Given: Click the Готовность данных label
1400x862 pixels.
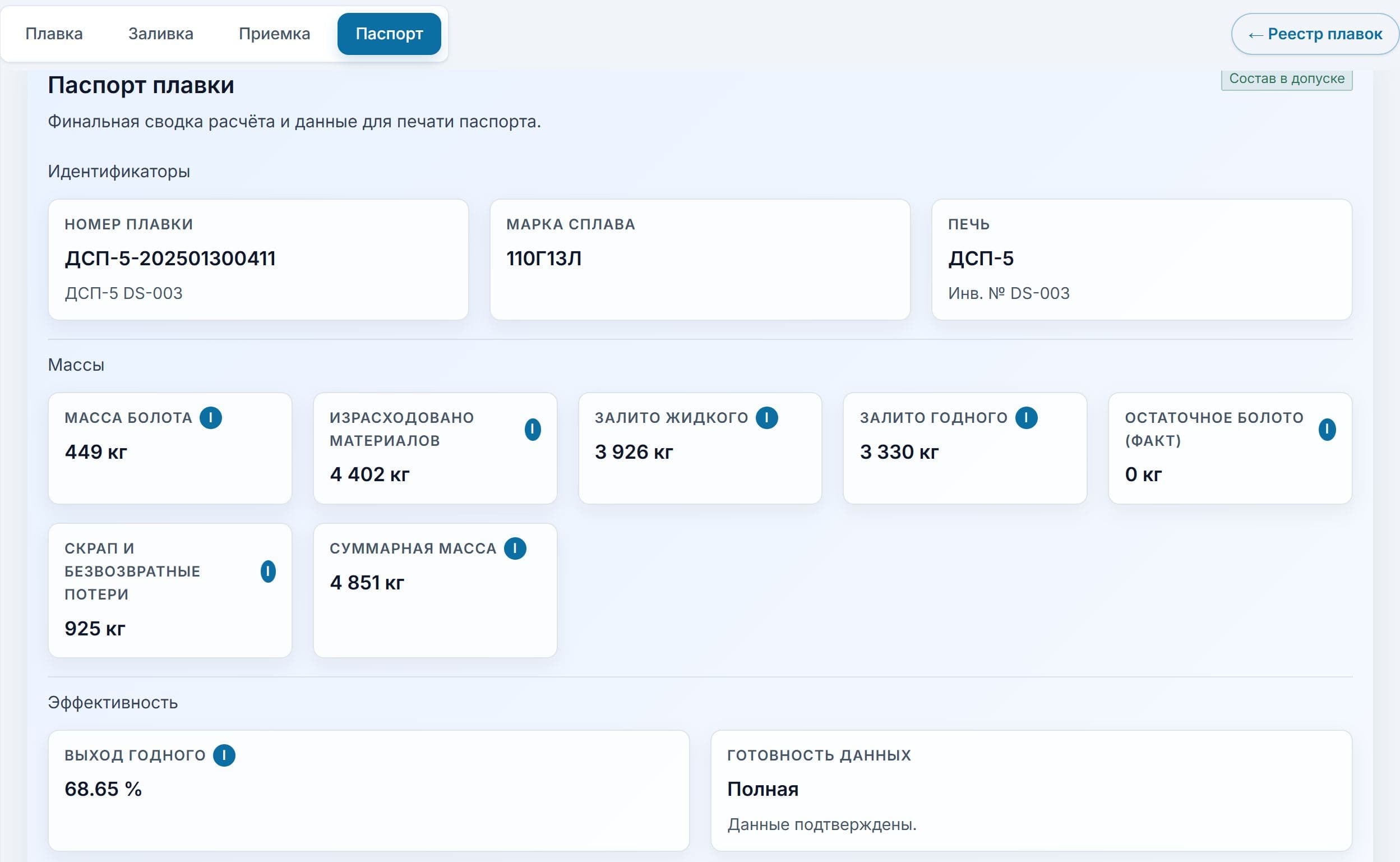Looking at the screenshot, I should tap(819, 755).
